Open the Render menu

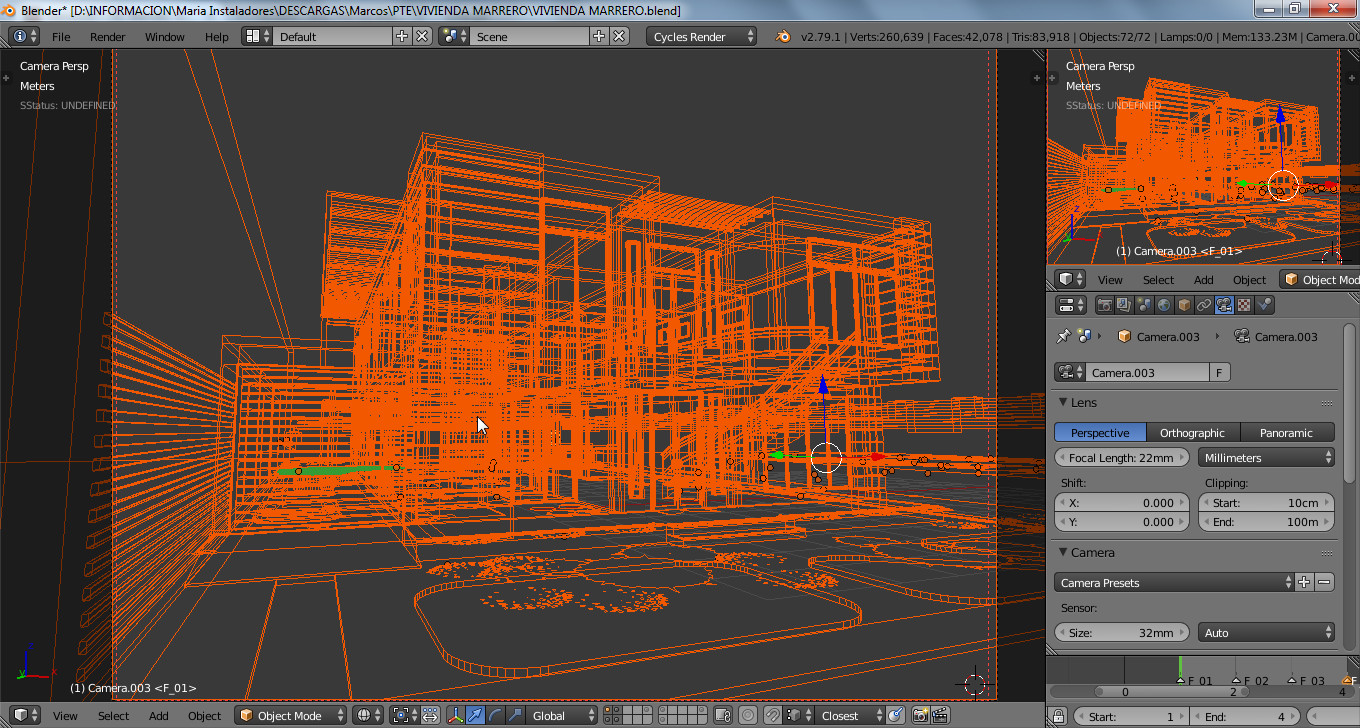click(x=108, y=37)
